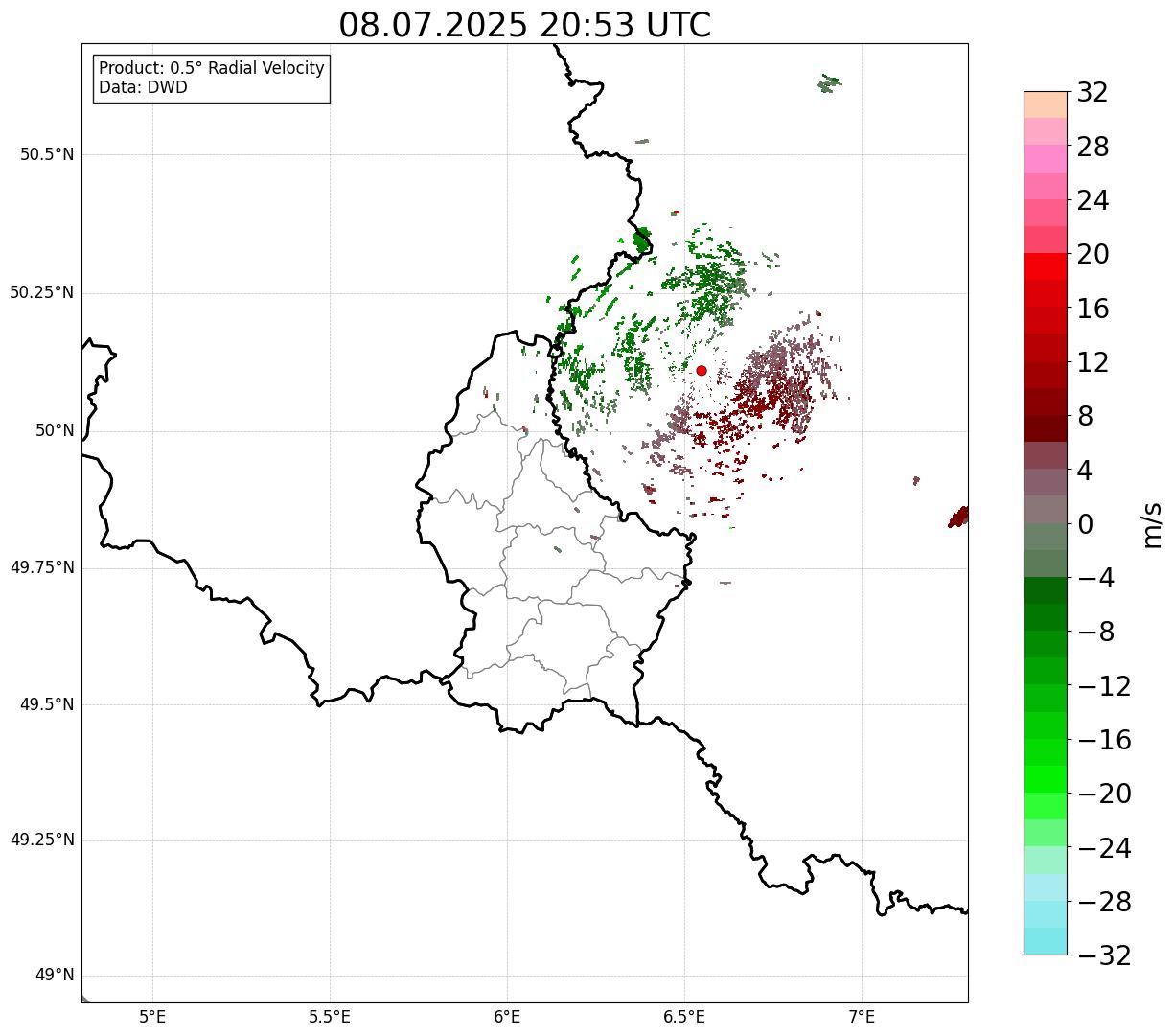Click the colorbar tick label 20
This screenshot has width=1174, height=1036.
pyautogui.click(x=1093, y=254)
